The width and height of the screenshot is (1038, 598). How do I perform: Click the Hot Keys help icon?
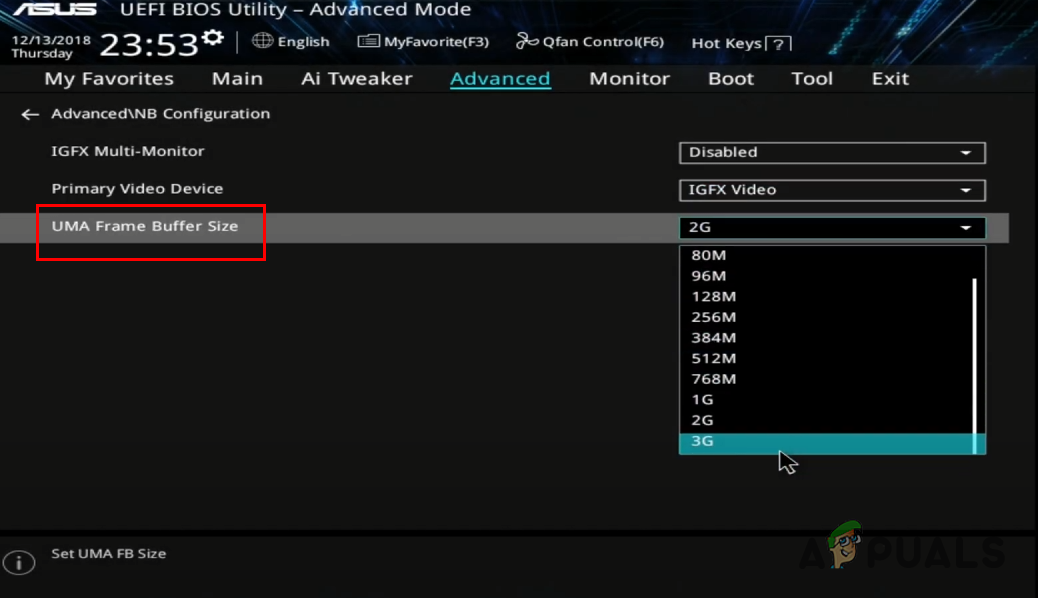(x=779, y=42)
